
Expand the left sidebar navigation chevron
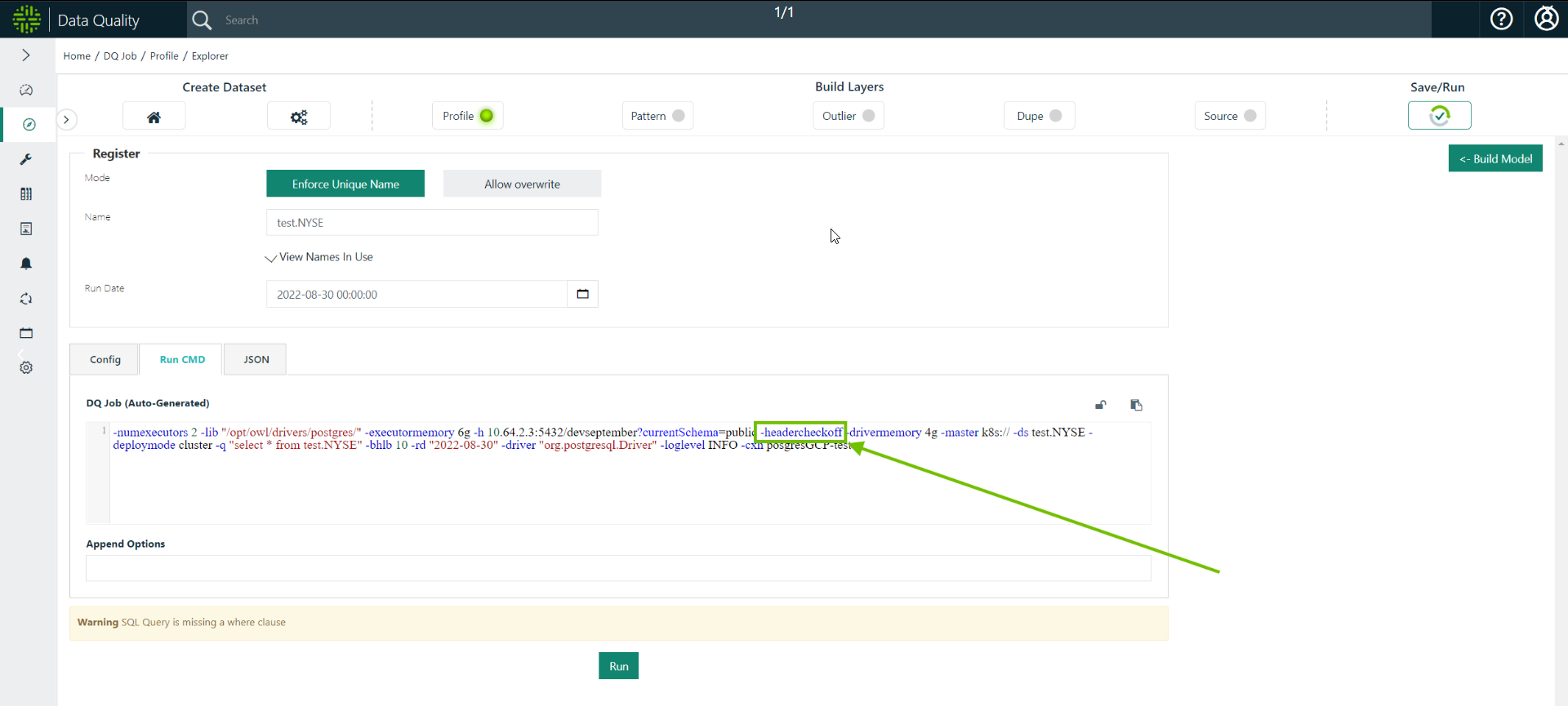click(x=26, y=55)
